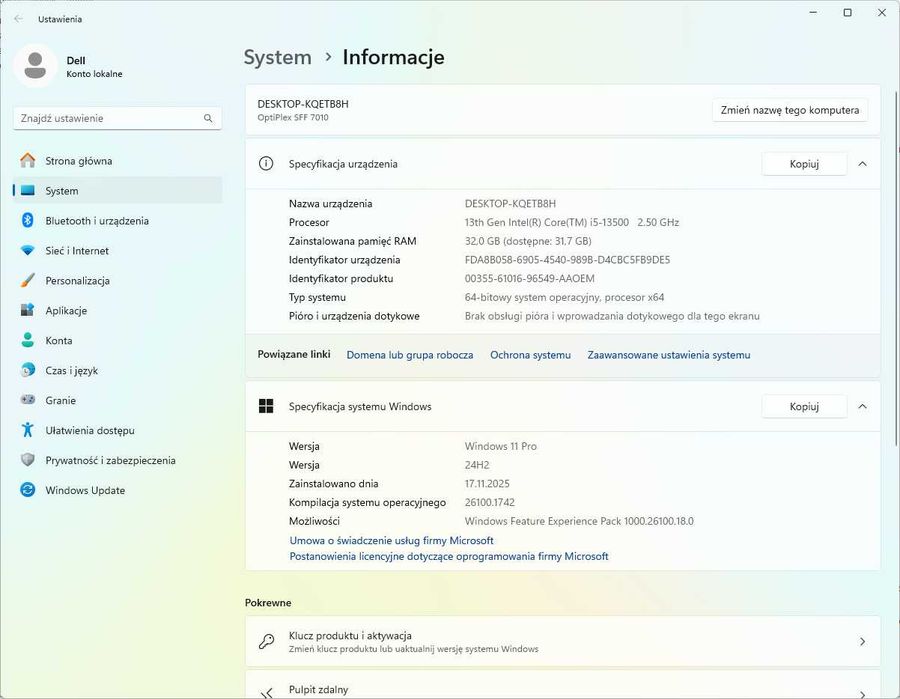Select Czas i język menu item
This screenshot has width=900, height=699.
(x=71, y=371)
